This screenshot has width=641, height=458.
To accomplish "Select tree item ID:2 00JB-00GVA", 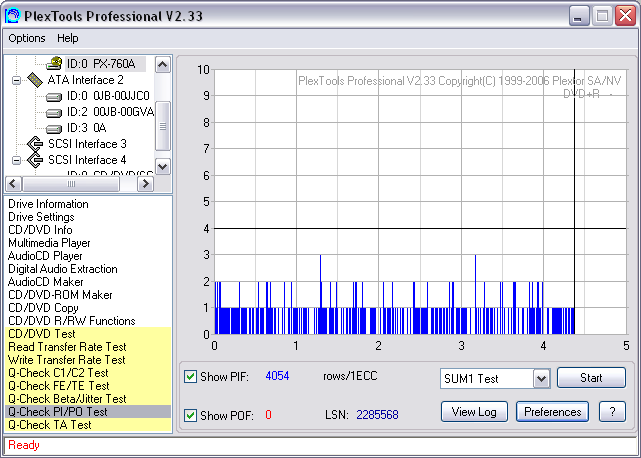I will 110,112.
